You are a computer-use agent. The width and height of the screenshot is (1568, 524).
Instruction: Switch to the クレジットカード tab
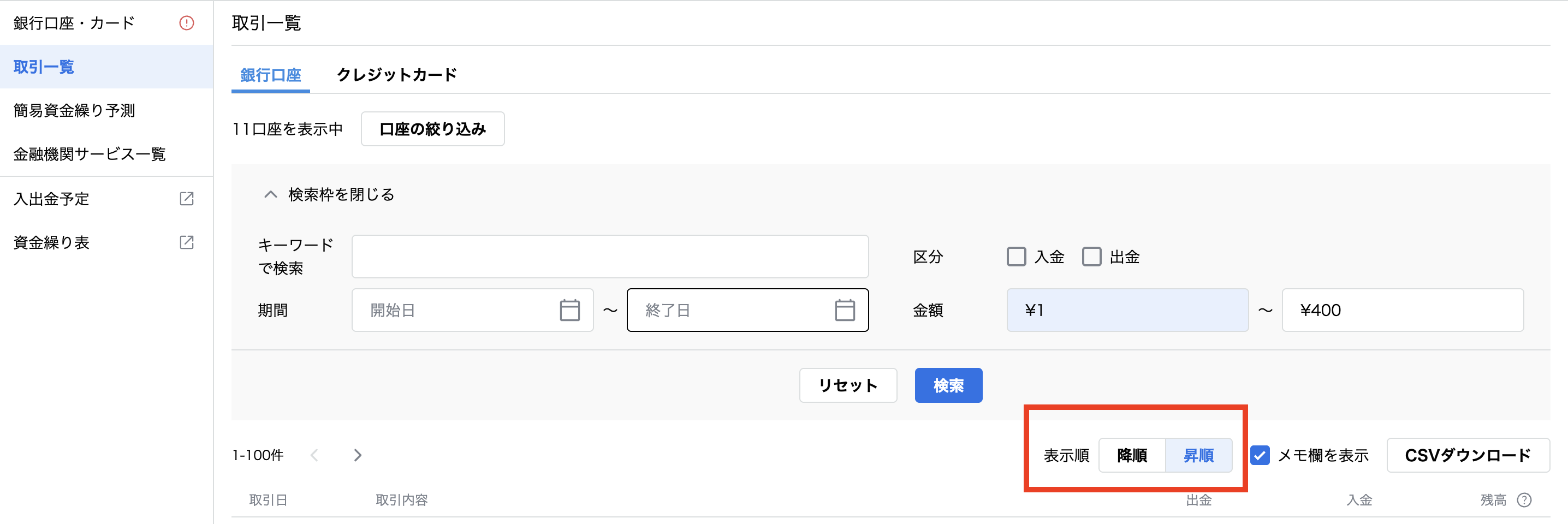[397, 75]
